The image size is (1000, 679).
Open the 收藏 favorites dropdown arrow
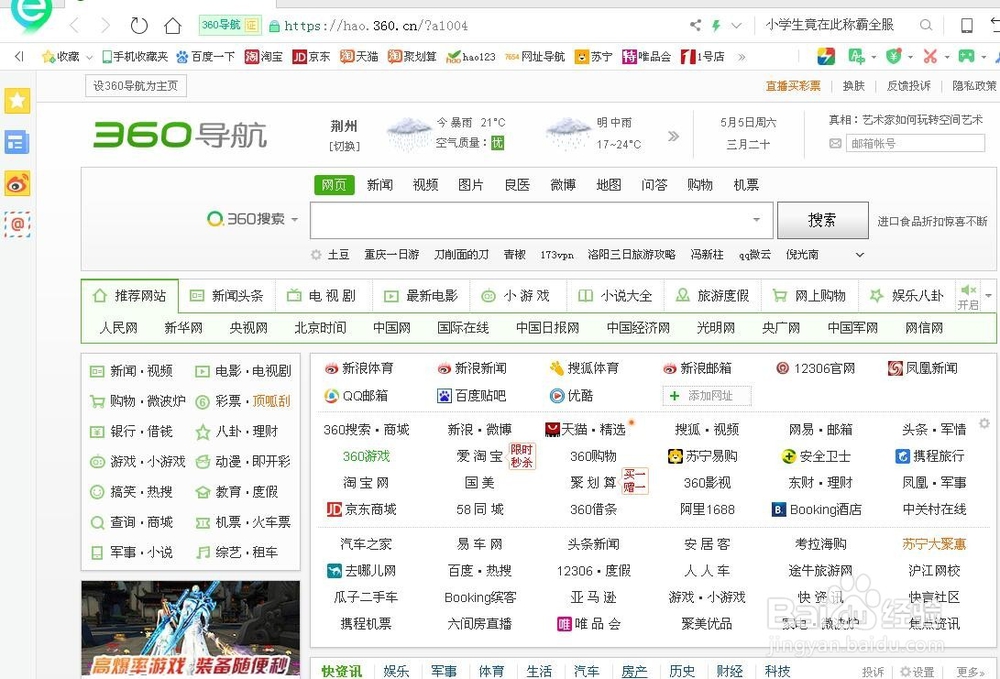click(89, 57)
